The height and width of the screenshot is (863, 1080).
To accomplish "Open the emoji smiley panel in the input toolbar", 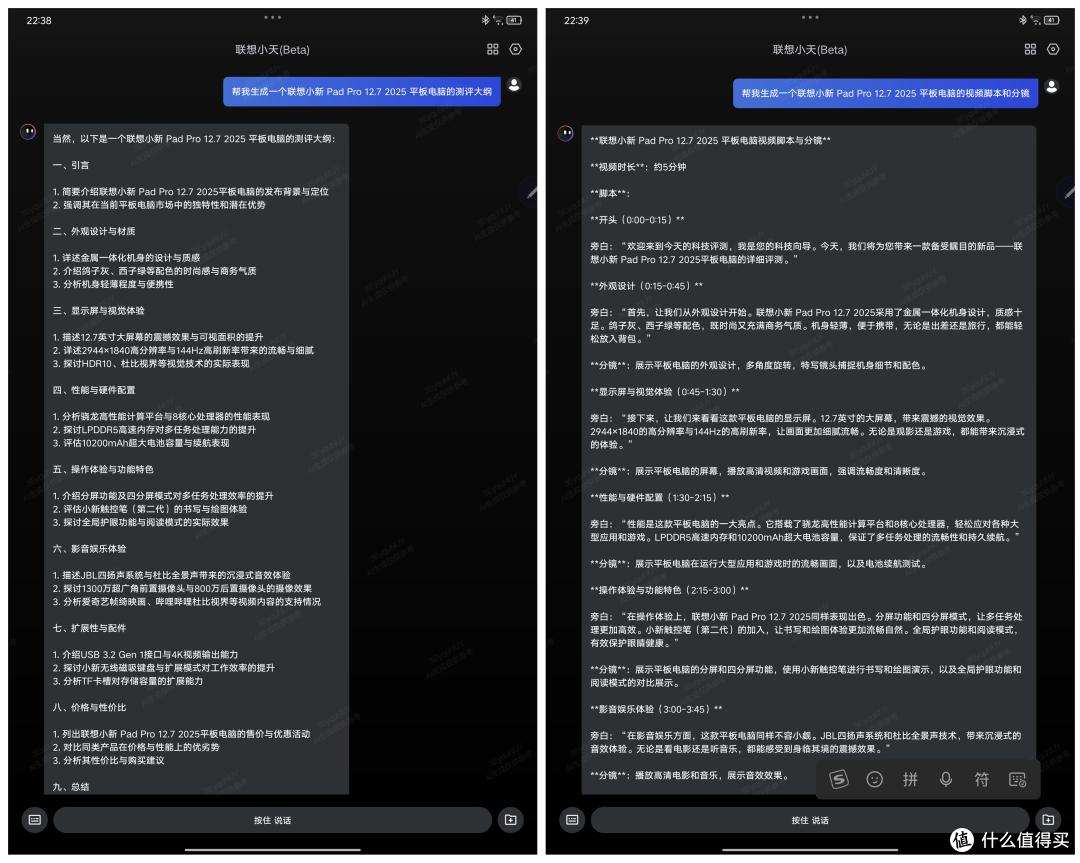I will [874, 779].
